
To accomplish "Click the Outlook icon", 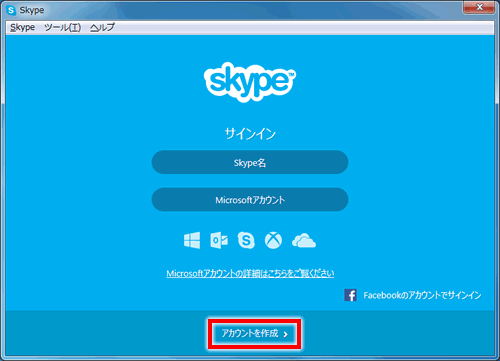I will [219, 240].
